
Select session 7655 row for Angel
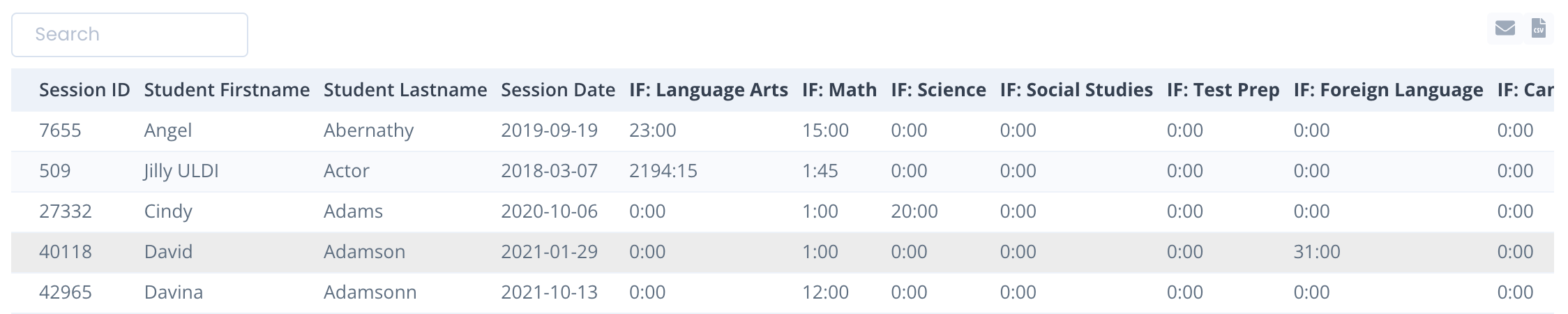[x=783, y=130]
